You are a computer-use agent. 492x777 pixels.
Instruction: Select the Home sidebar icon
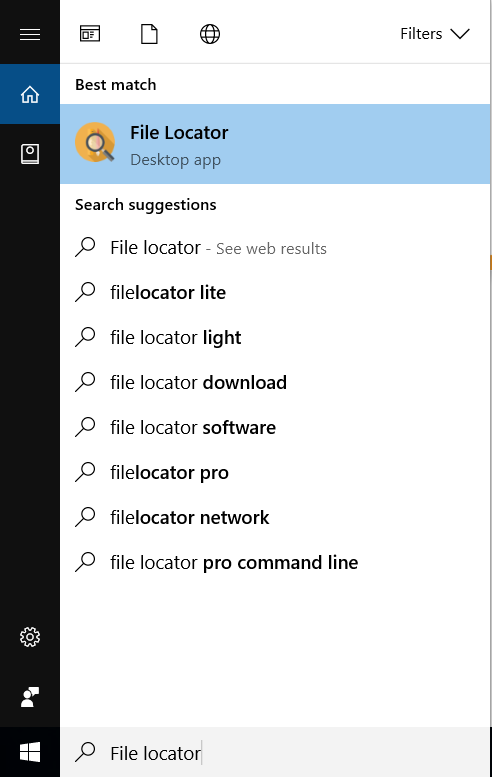click(x=30, y=94)
